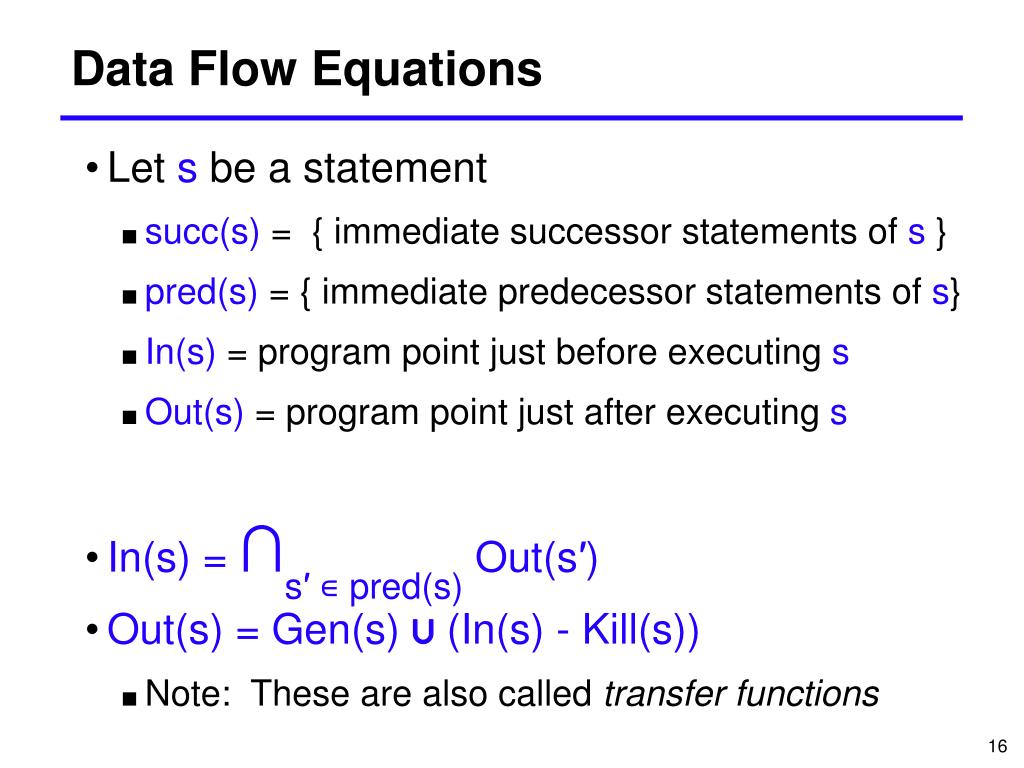
Task: Click the union symbol after Gen(s)
Action: pyautogui.click(x=423, y=632)
